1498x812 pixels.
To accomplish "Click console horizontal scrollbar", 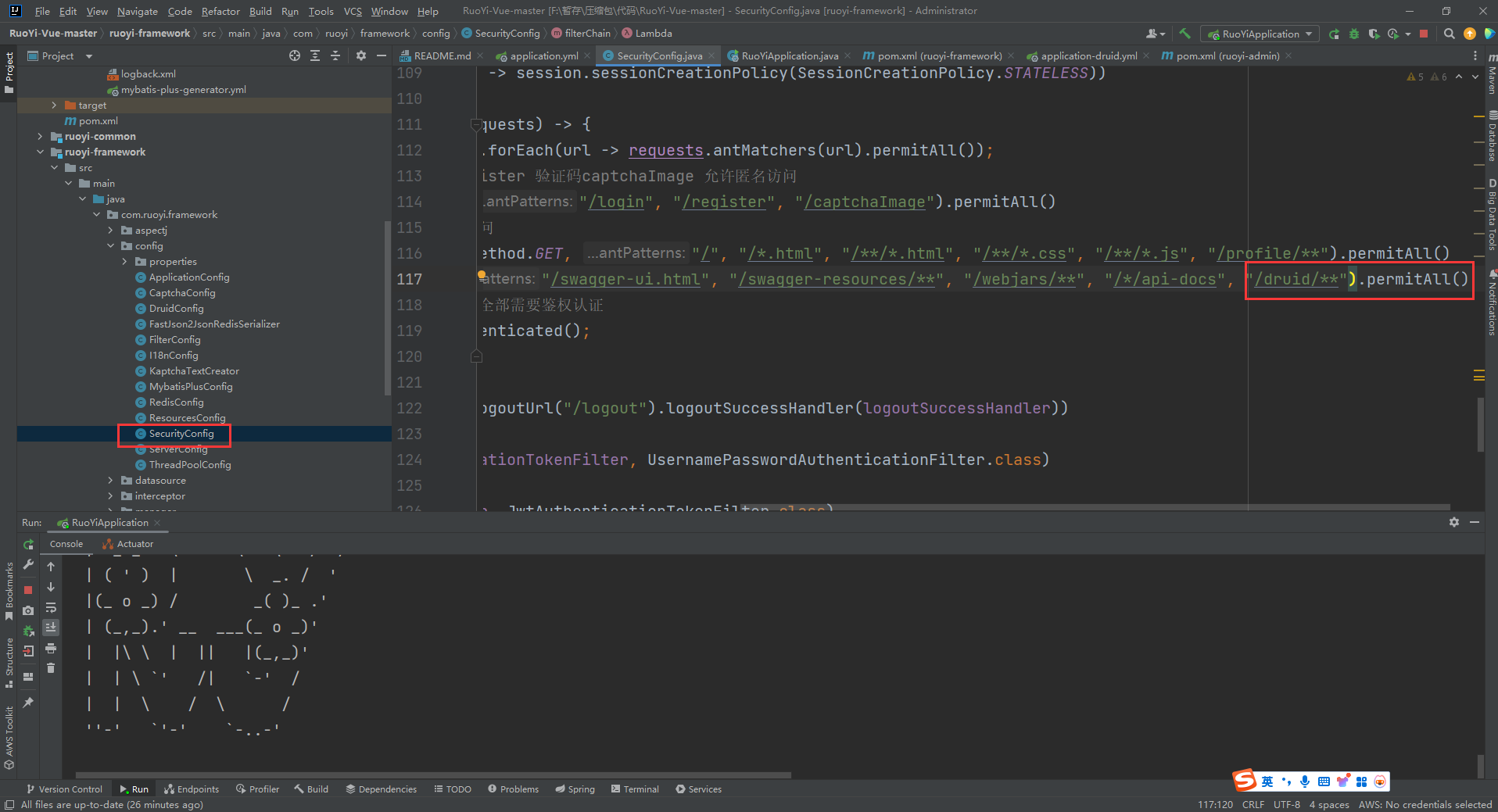I will point(433,775).
